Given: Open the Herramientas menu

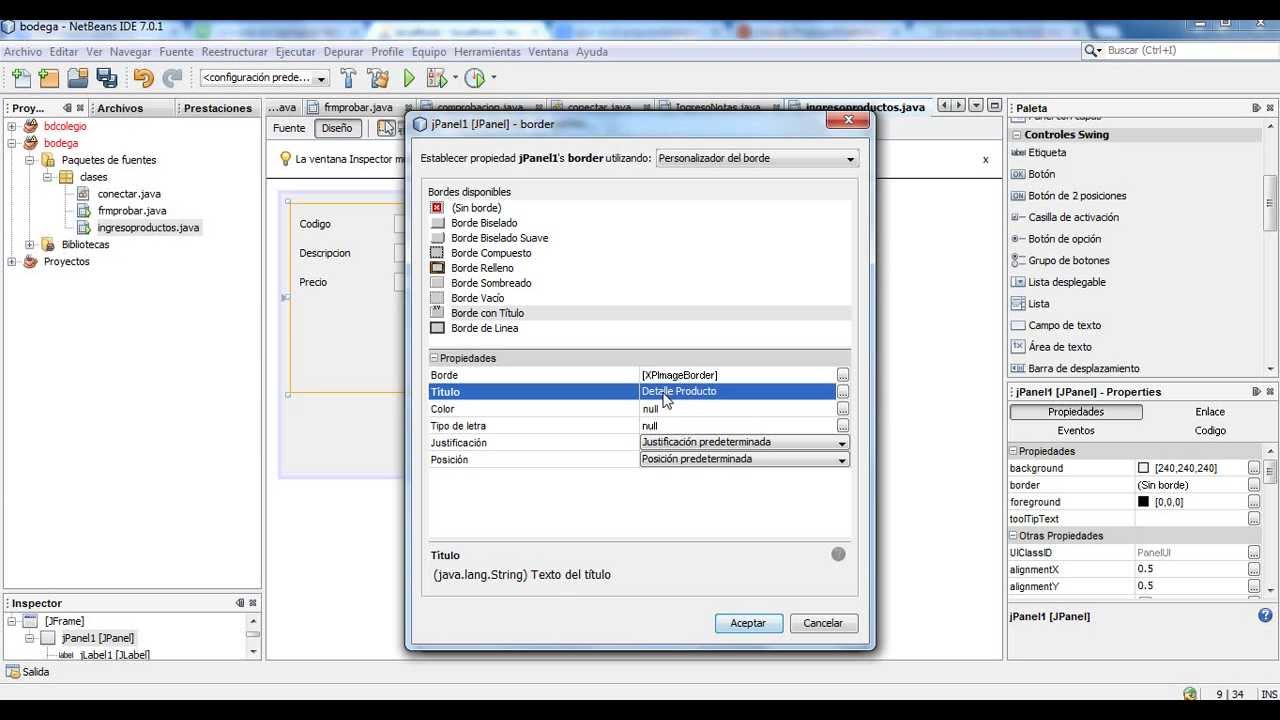Looking at the screenshot, I should click(x=487, y=52).
